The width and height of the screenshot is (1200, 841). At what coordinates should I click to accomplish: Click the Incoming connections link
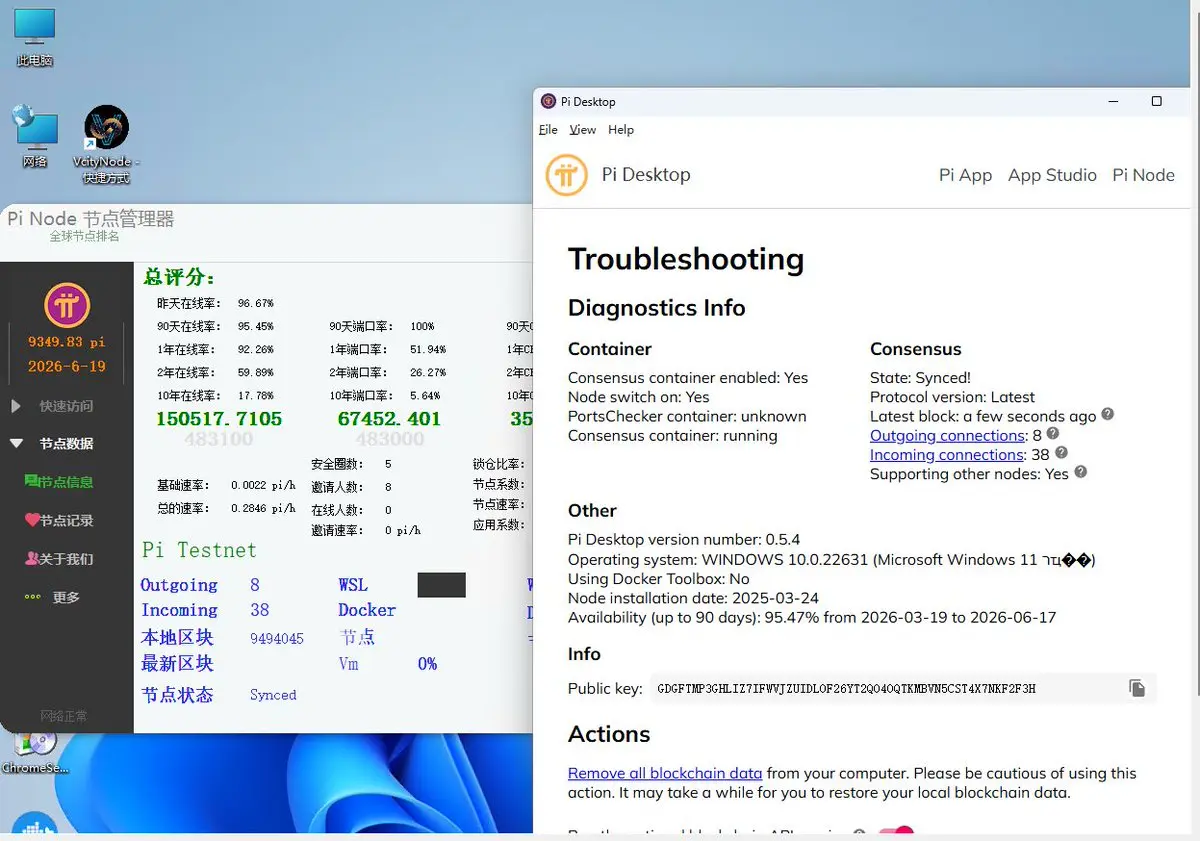(947, 454)
